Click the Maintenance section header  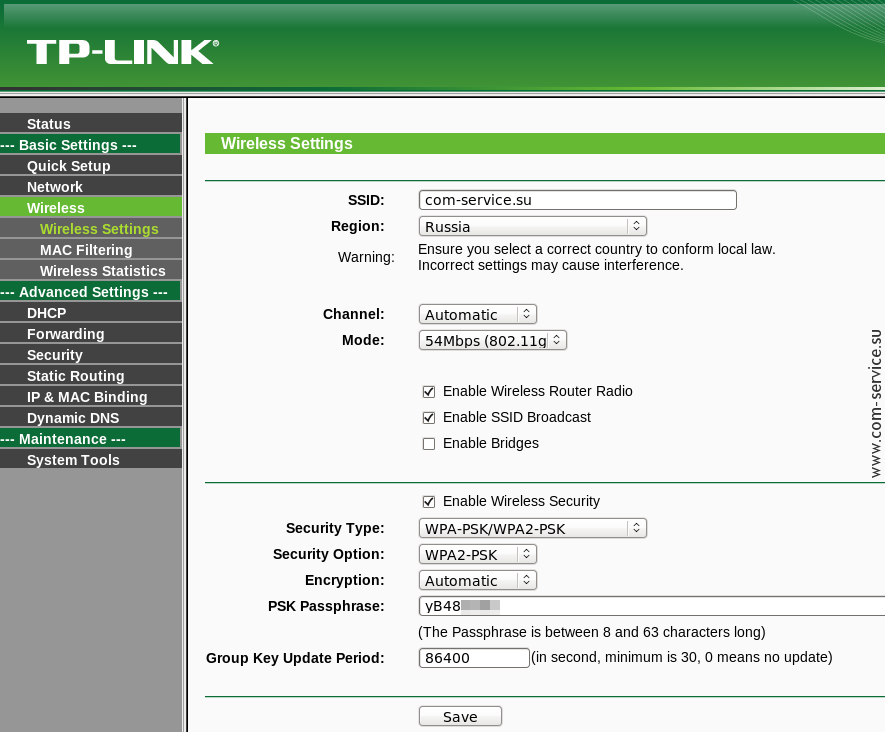point(90,439)
